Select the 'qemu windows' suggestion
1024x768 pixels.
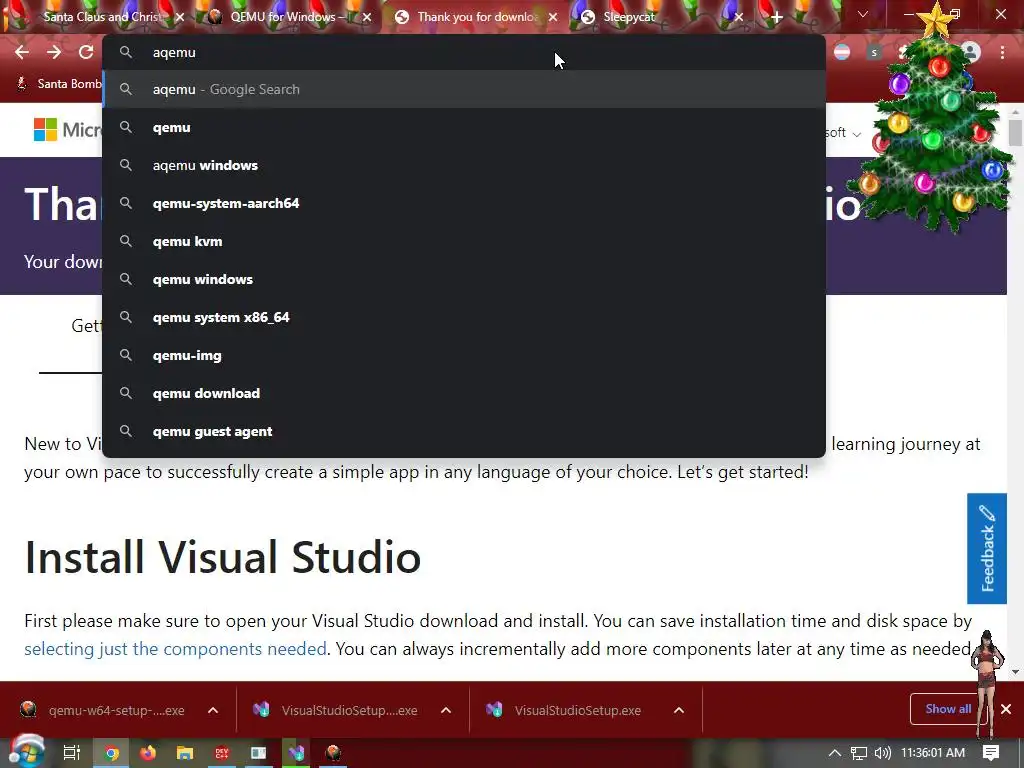[x=464, y=279]
